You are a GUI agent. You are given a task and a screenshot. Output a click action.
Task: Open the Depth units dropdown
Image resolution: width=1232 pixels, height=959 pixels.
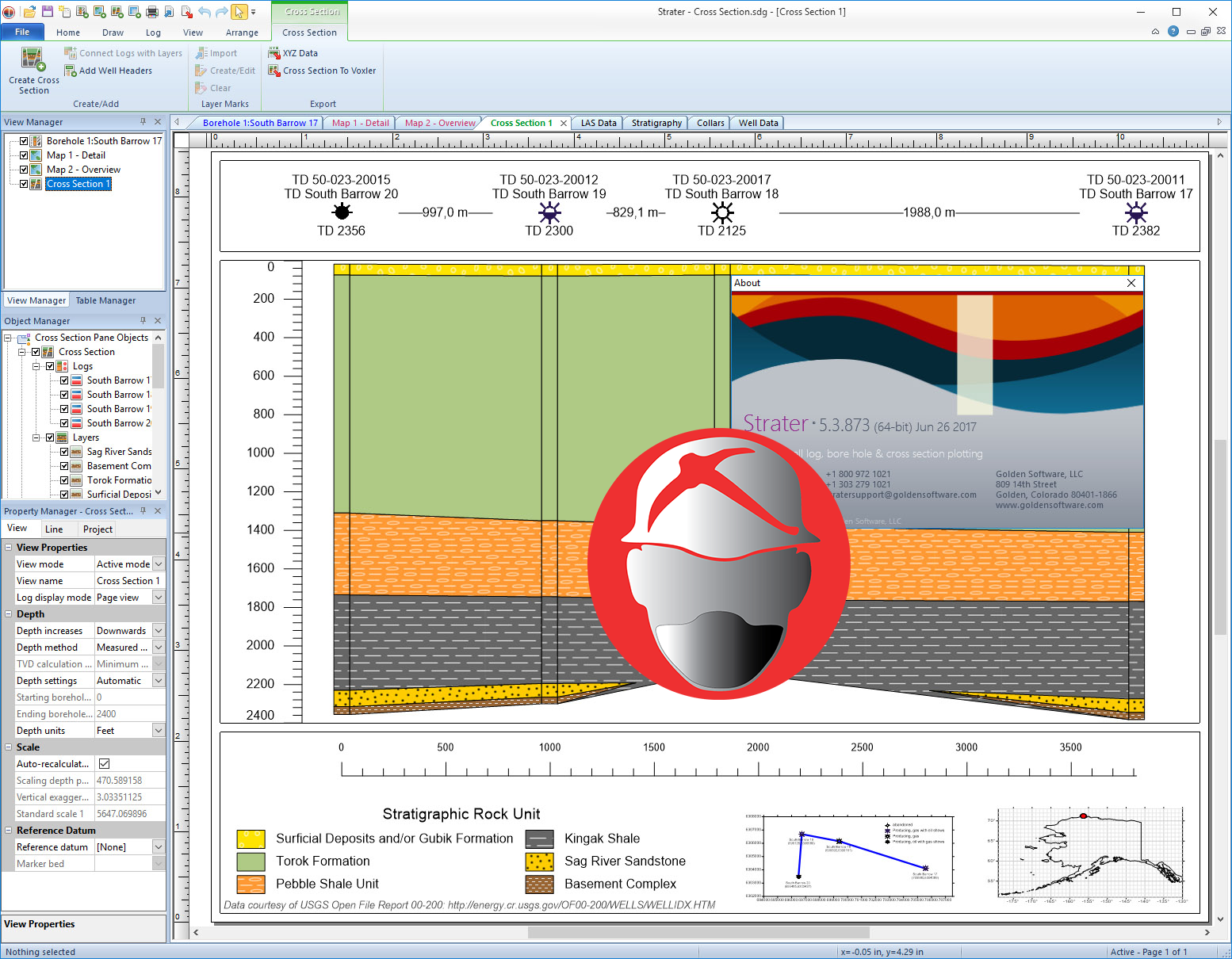(x=159, y=731)
